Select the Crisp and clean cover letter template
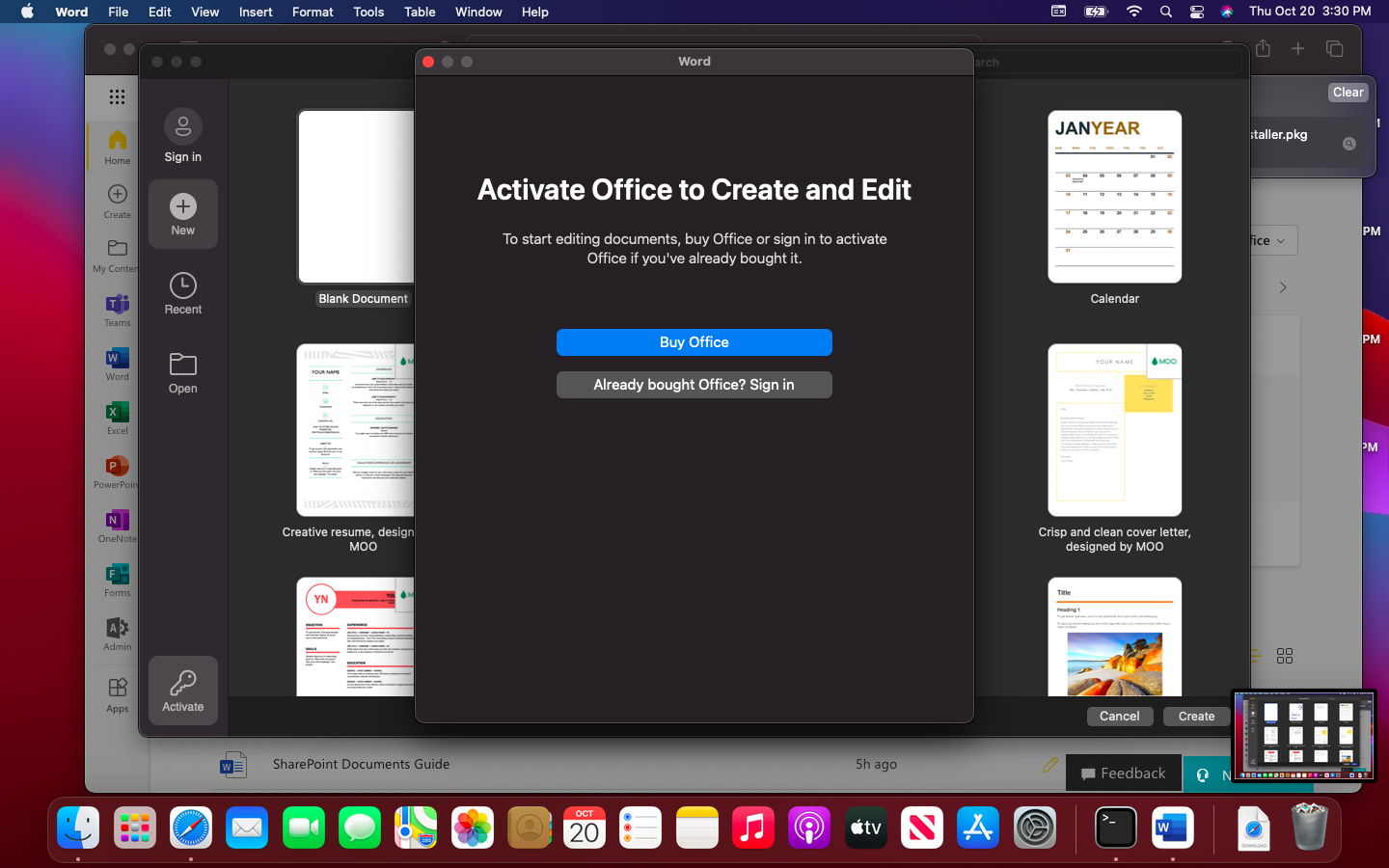 1114,430
